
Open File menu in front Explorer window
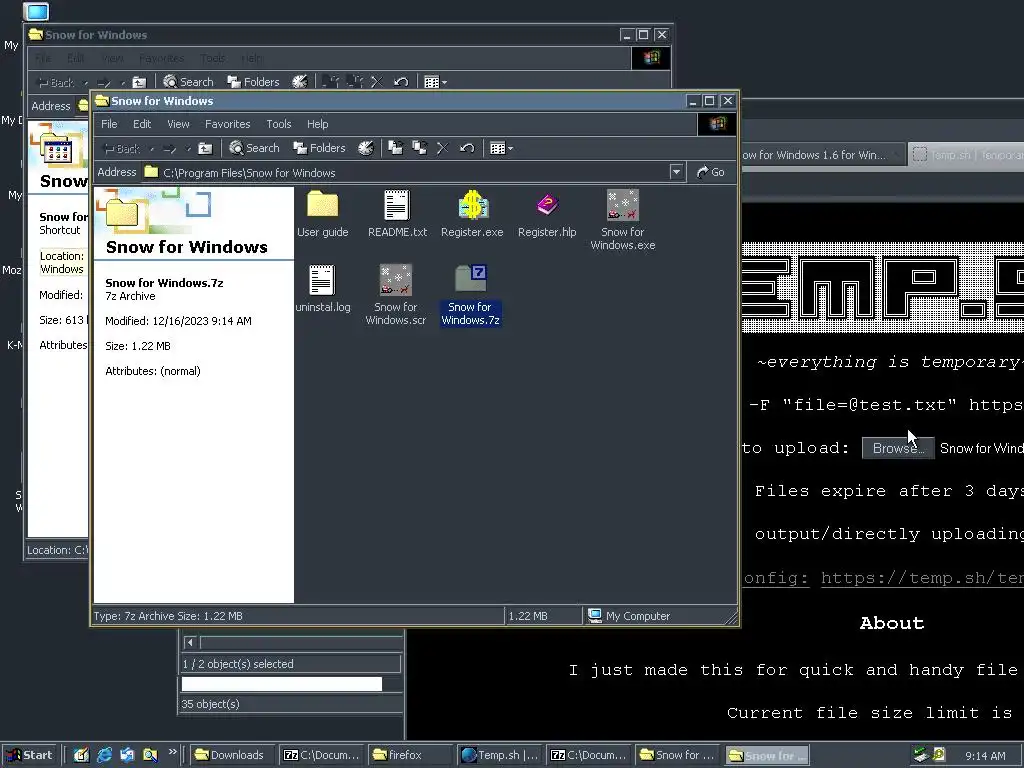click(x=109, y=124)
